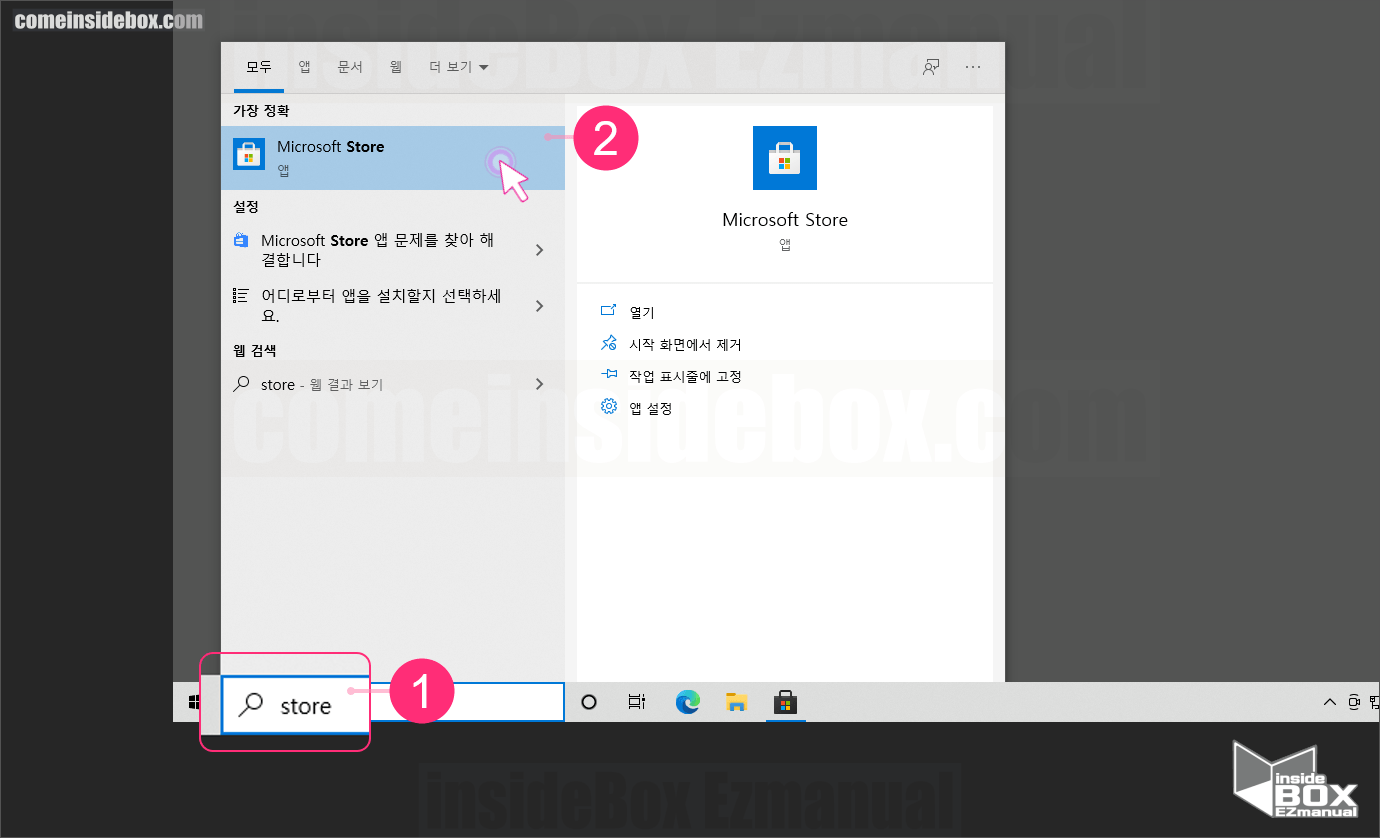This screenshot has height=838, width=1380.
Task: Launch Microsoft Edge from taskbar
Action: pos(687,702)
